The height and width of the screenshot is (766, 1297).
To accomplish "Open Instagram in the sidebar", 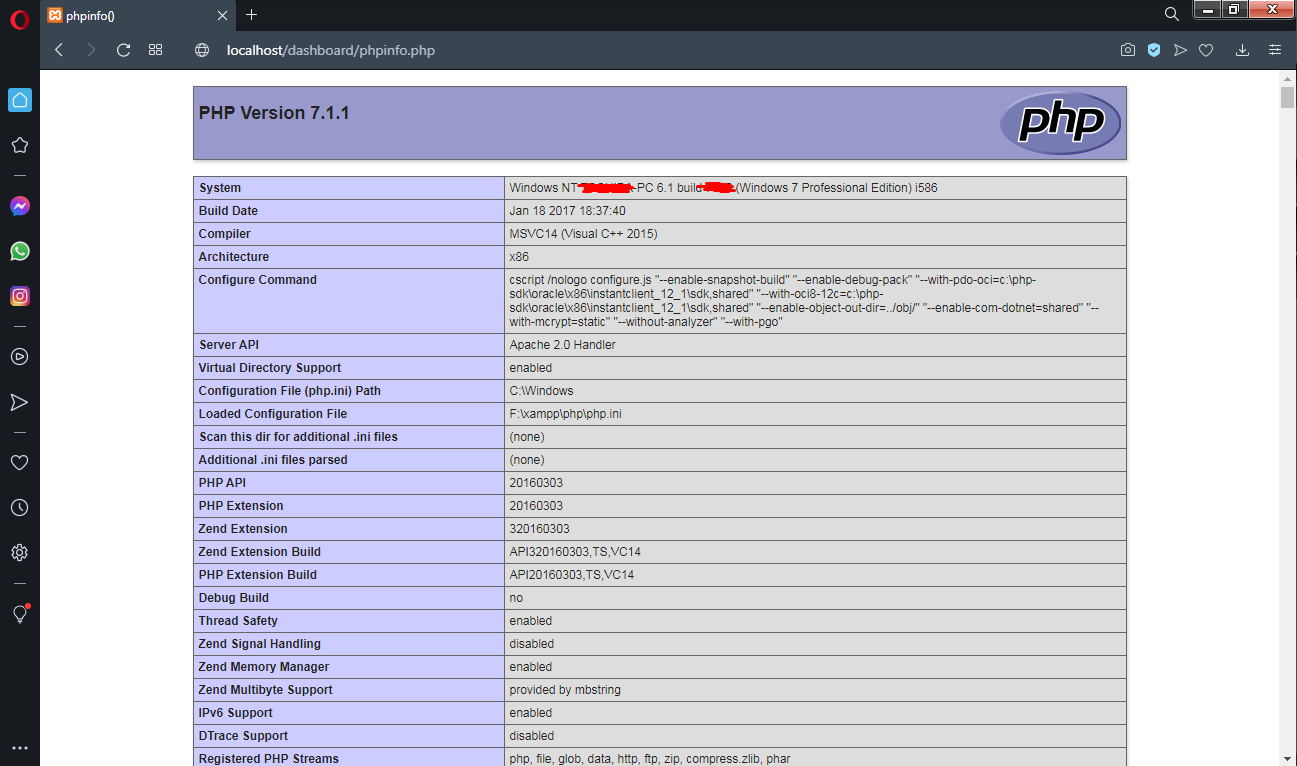I will [20, 296].
